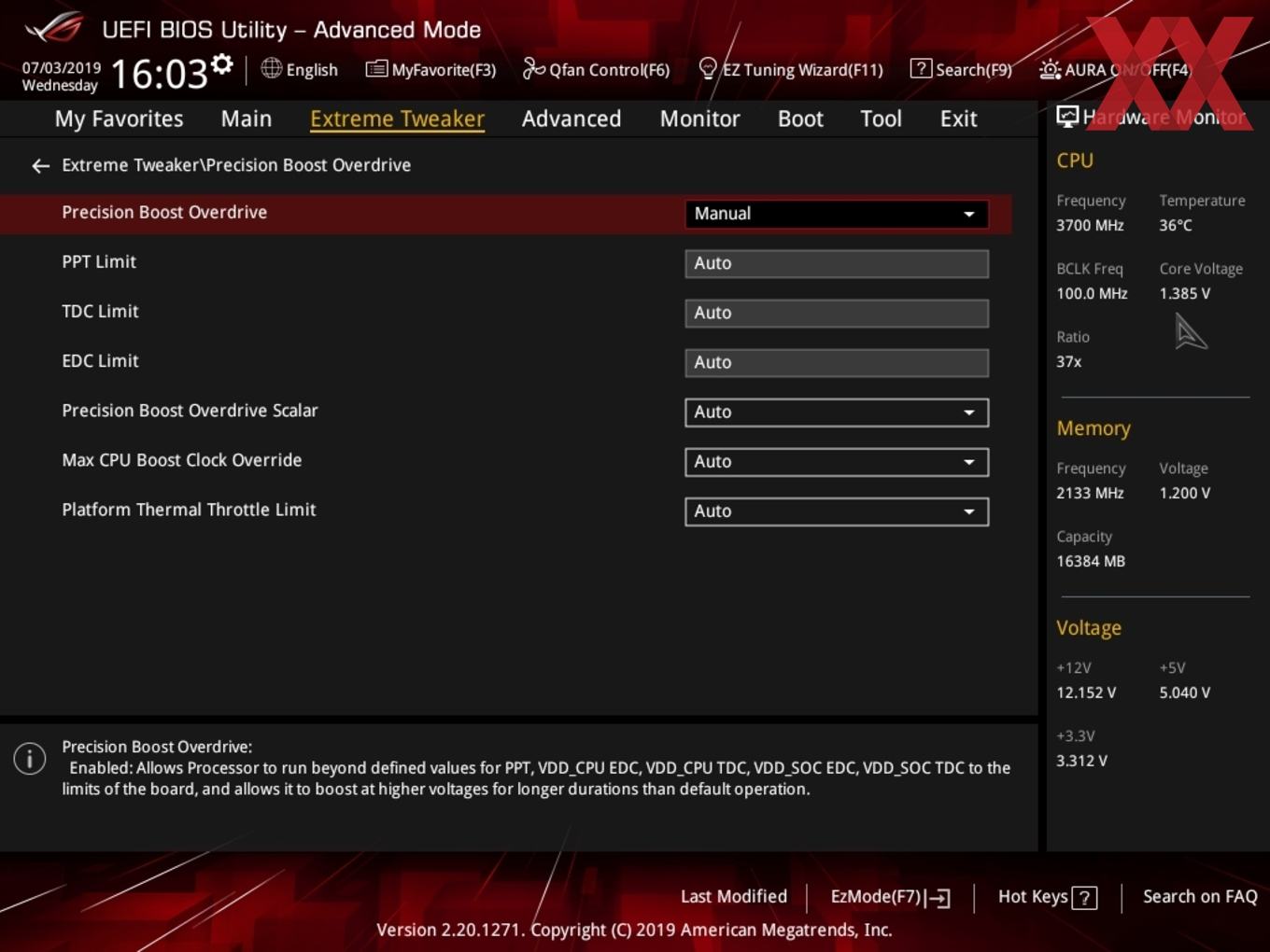Image resolution: width=1270 pixels, height=952 pixels.
Task: Click the ROG logo
Action: pyautogui.click(x=54, y=28)
